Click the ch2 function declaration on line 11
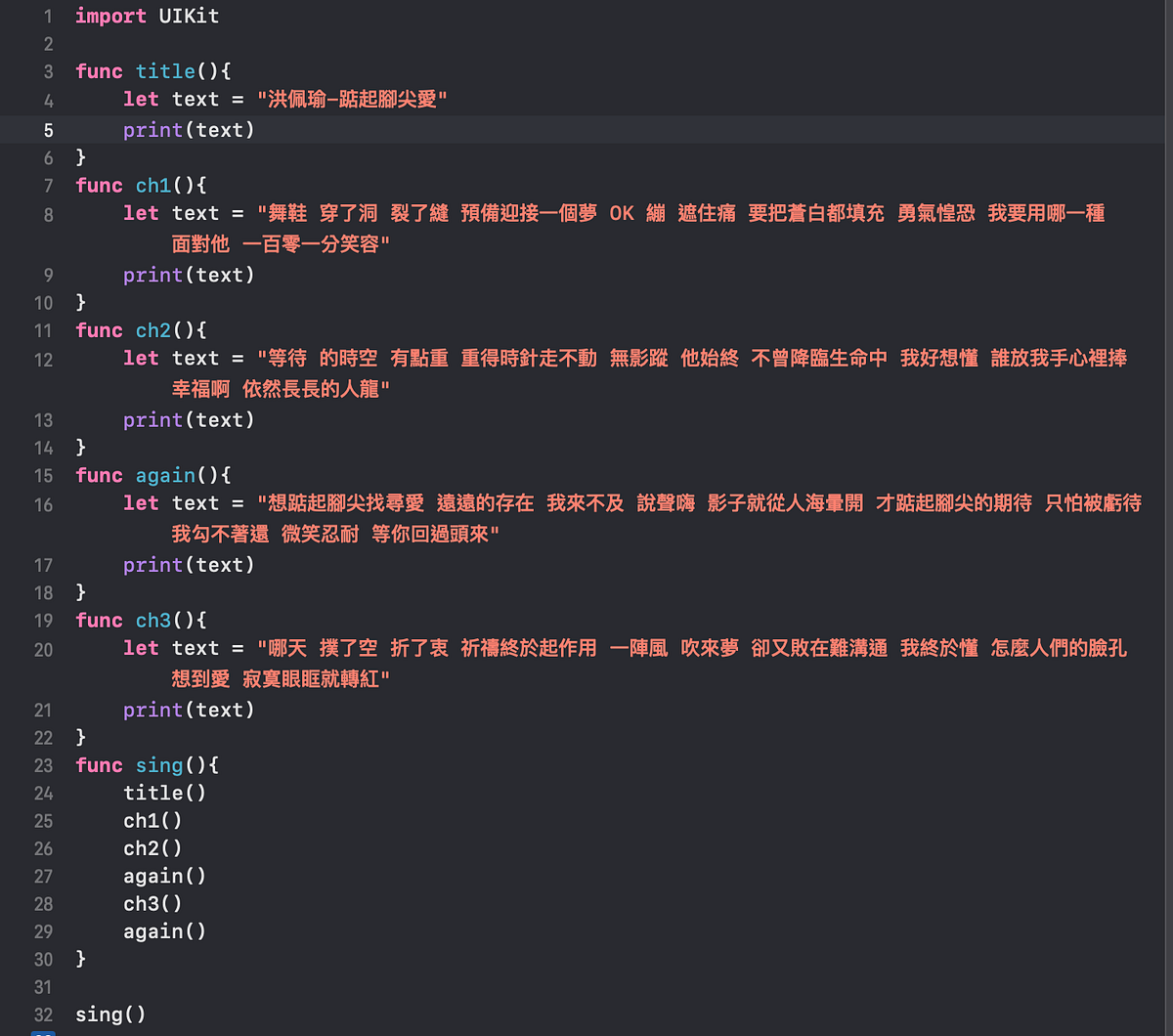The image size is (1173, 1036). pyautogui.click(x=153, y=330)
